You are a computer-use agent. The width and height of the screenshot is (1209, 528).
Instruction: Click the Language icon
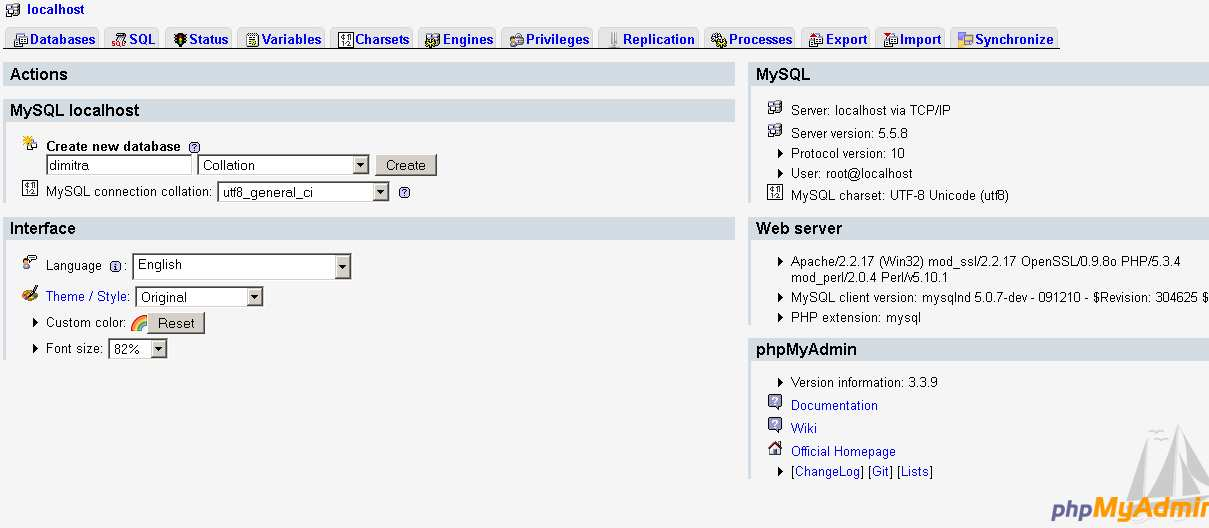29,263
